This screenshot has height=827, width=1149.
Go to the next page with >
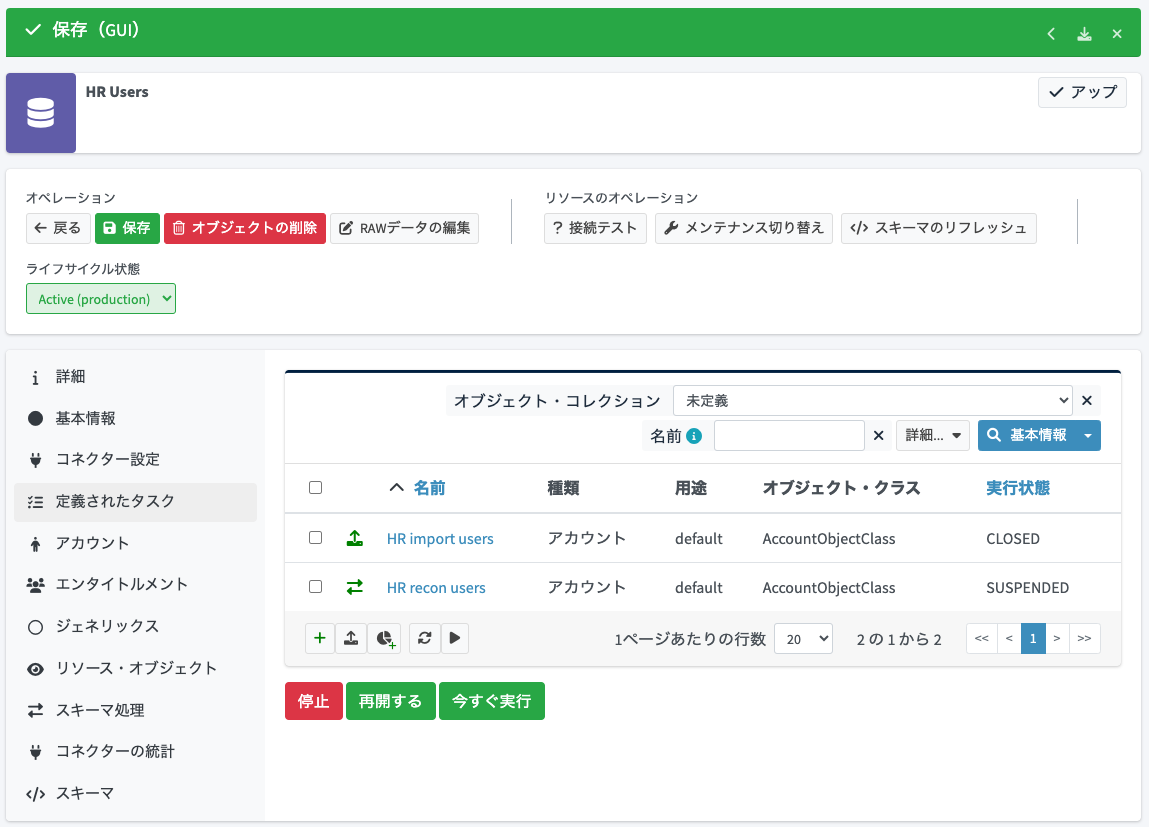pos(1057,639)
